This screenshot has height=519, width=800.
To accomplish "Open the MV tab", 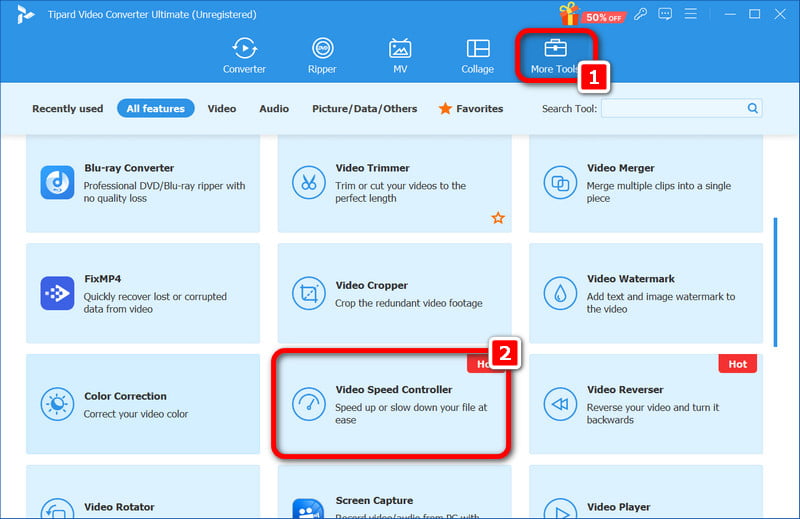I will [x=400, y=56].
